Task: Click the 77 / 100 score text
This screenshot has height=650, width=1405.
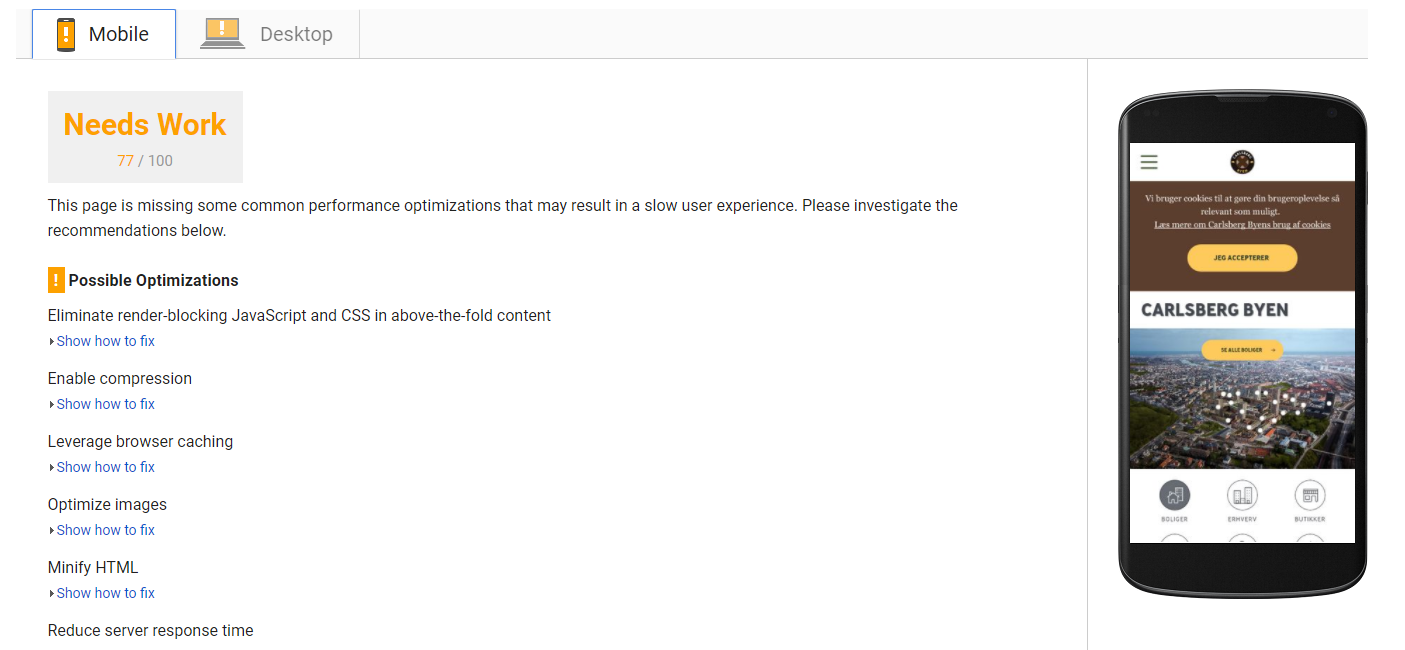Action: (x=145, y=160)
